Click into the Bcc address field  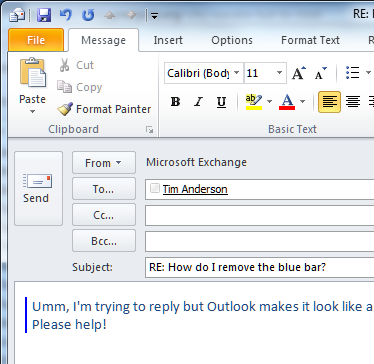[260, 241]
